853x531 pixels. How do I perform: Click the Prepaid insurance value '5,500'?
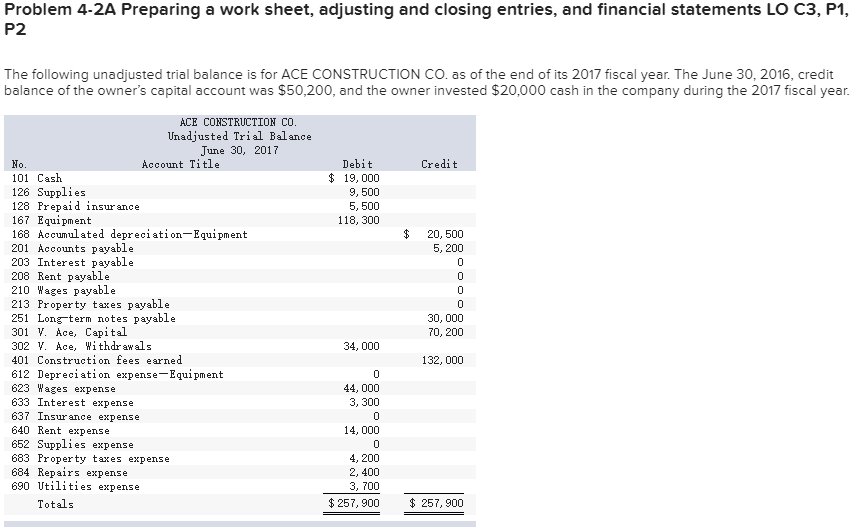tap(364, 207)
